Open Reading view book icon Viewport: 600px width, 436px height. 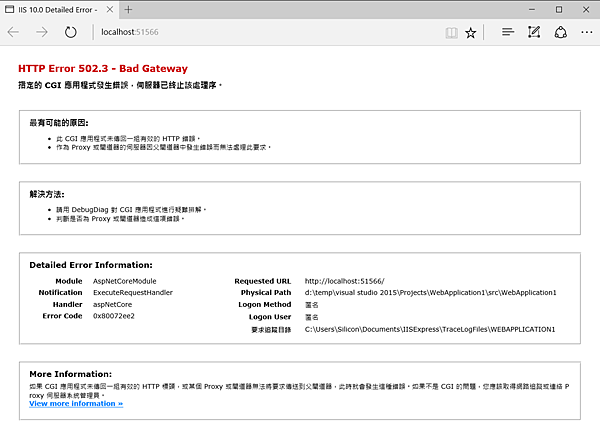452,33
